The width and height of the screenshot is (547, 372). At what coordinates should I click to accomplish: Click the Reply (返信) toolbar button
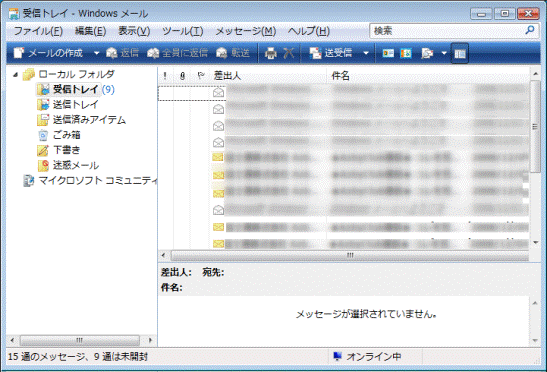click(122, 53)
